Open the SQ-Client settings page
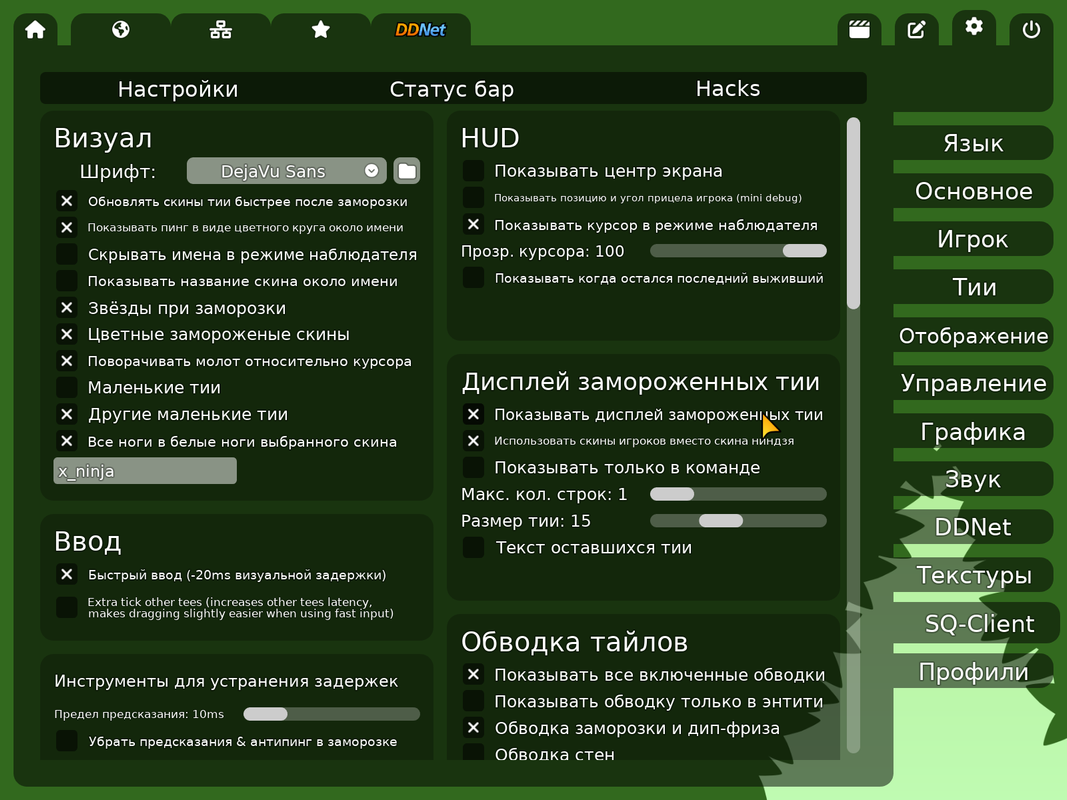Screen dimensions: 1067x800 coord(976,623)
